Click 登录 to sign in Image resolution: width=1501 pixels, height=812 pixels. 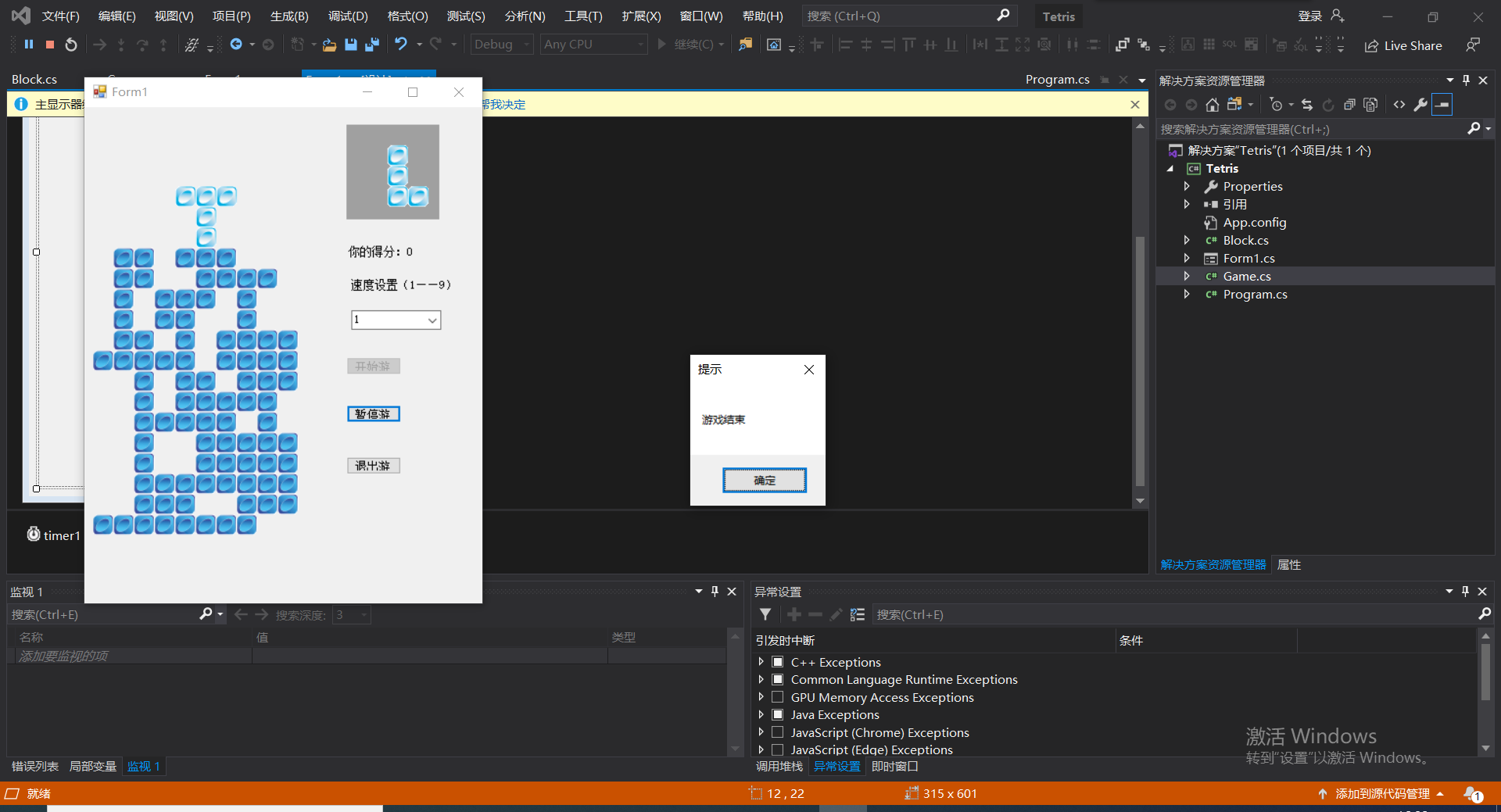coord(1310,16)
